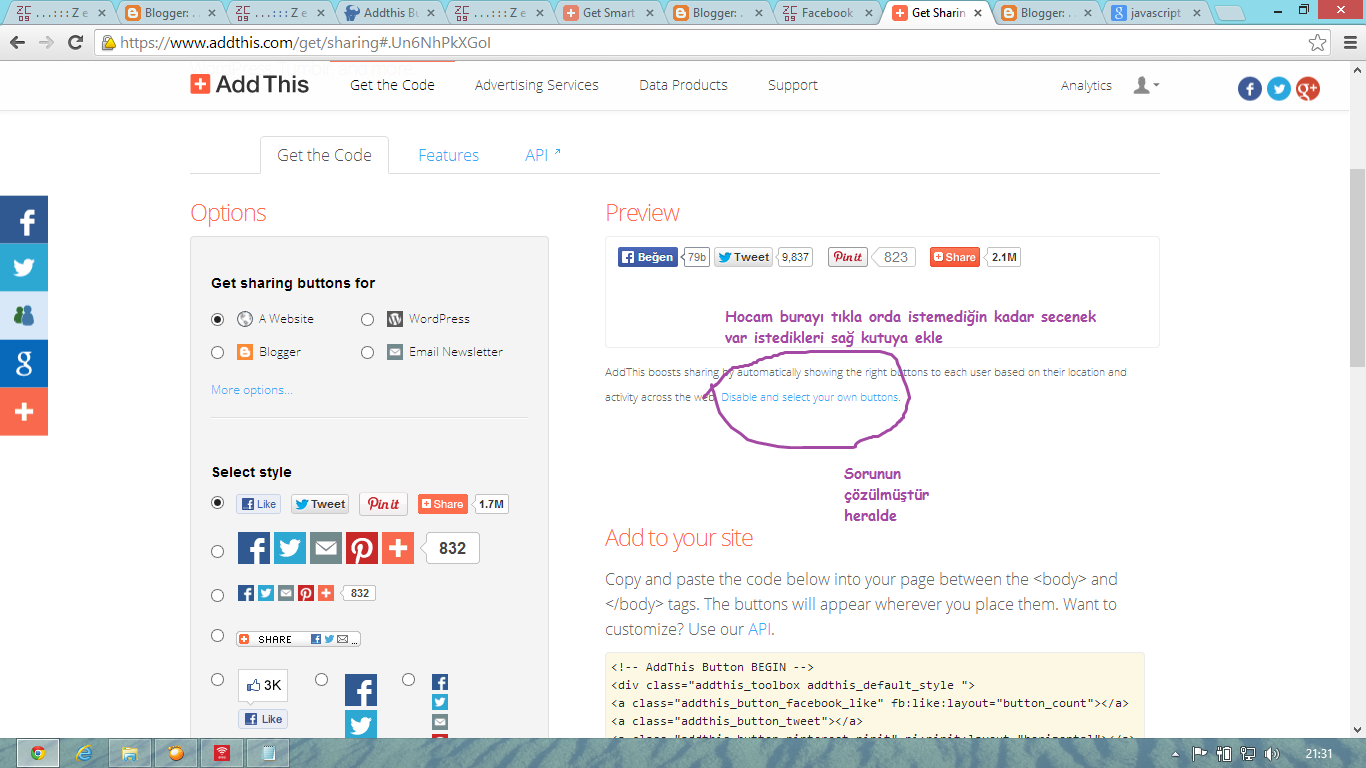Open the notepad icon in the taskbar
This screenshot has width=1366, height=768.
click(x=268, y=753)
